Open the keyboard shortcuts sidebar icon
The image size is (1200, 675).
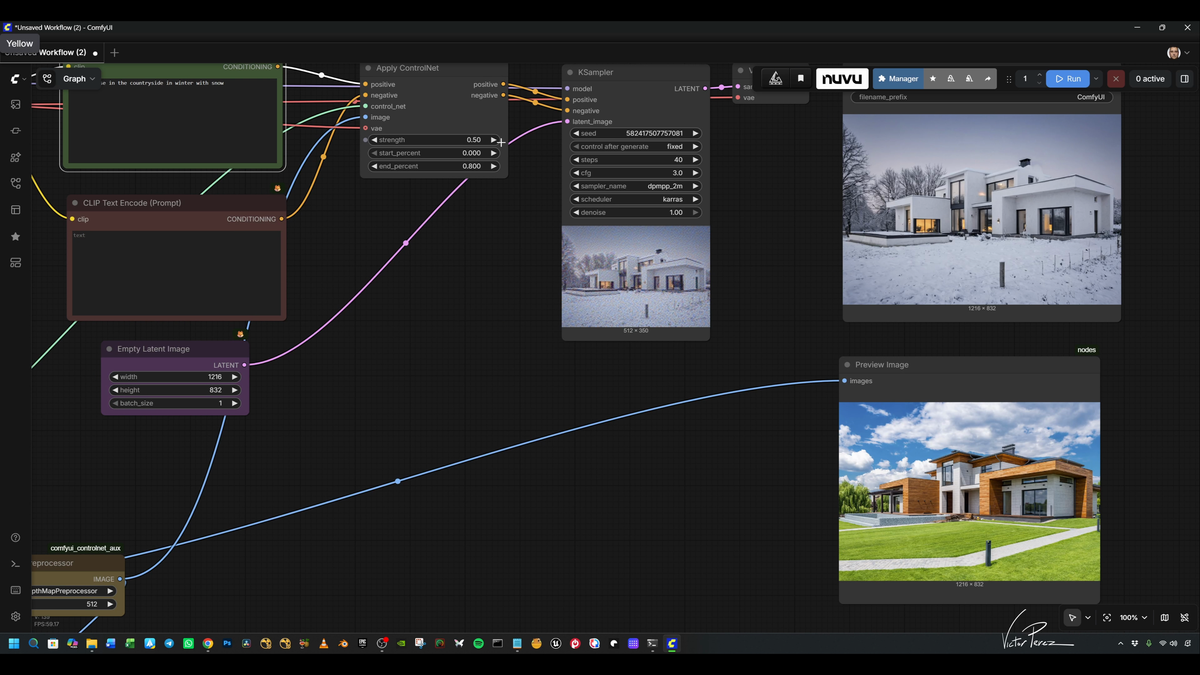[x=15, y=590]
